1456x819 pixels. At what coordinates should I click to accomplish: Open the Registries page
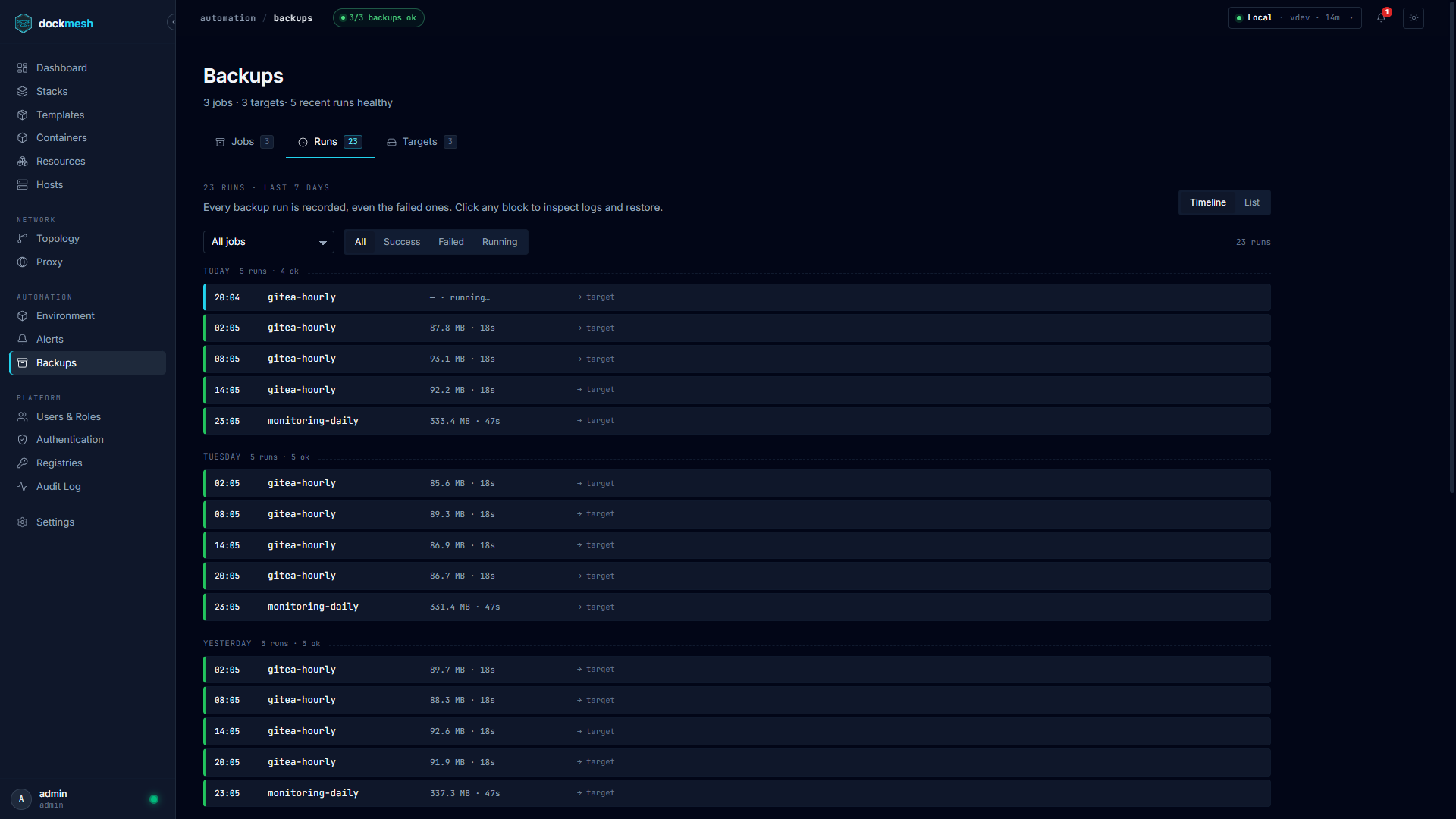tap(87, 463)
